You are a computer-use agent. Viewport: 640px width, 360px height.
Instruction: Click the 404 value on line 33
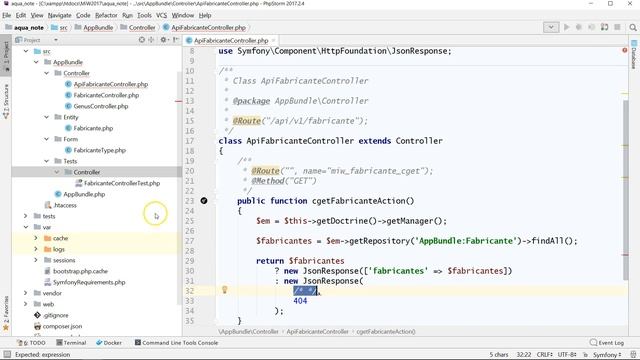(300, 301)
